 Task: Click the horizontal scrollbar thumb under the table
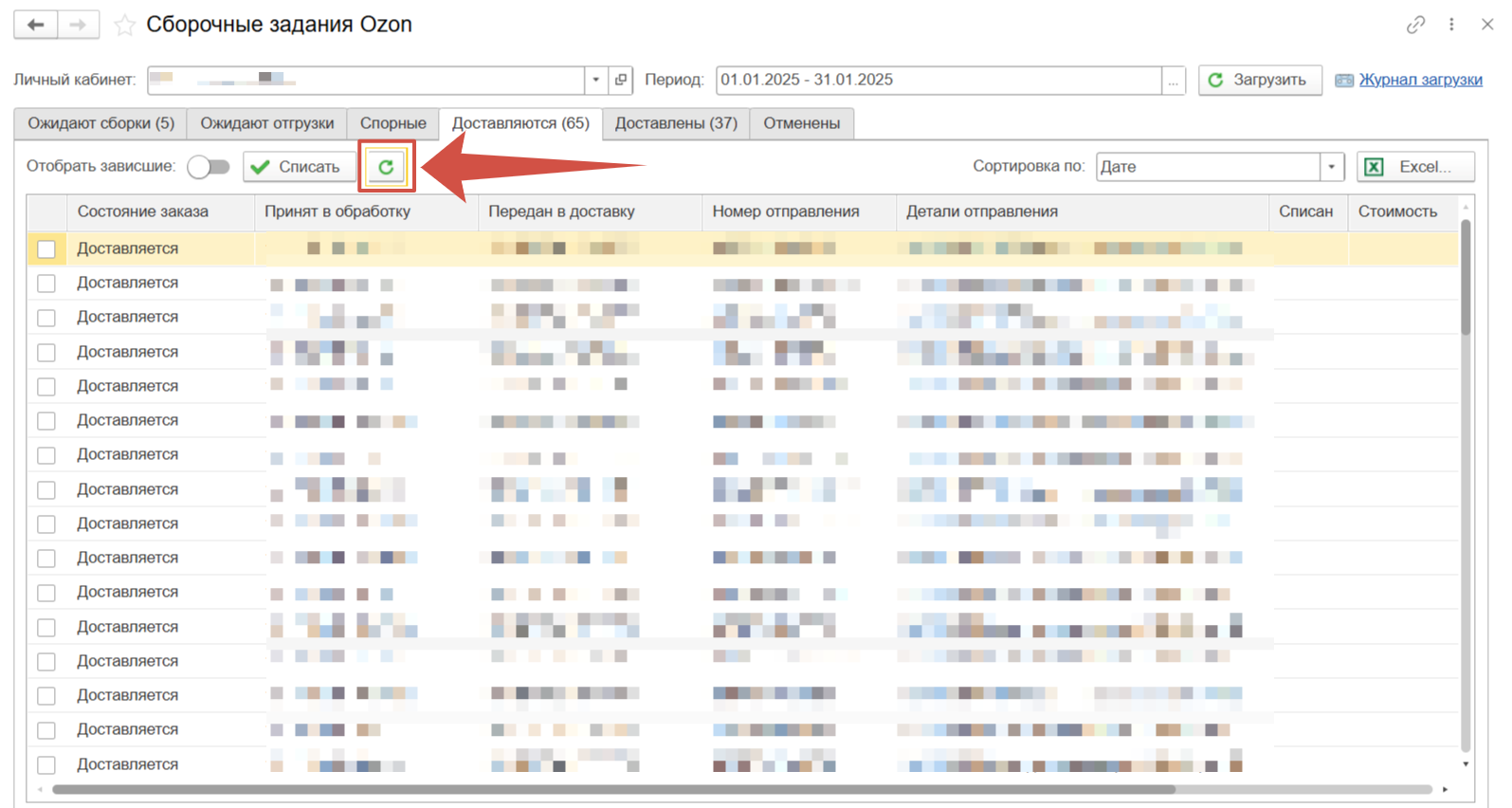[x=613, y=789]
